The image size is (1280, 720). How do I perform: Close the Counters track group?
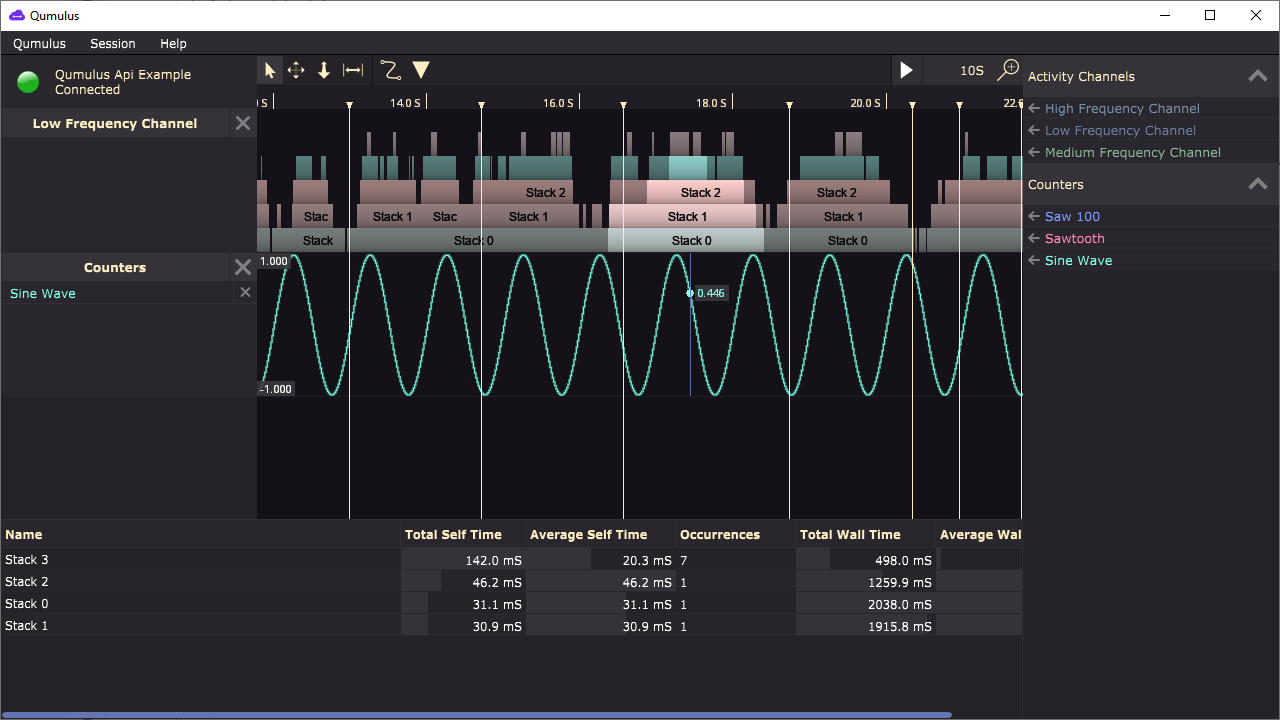click(243, 267)
